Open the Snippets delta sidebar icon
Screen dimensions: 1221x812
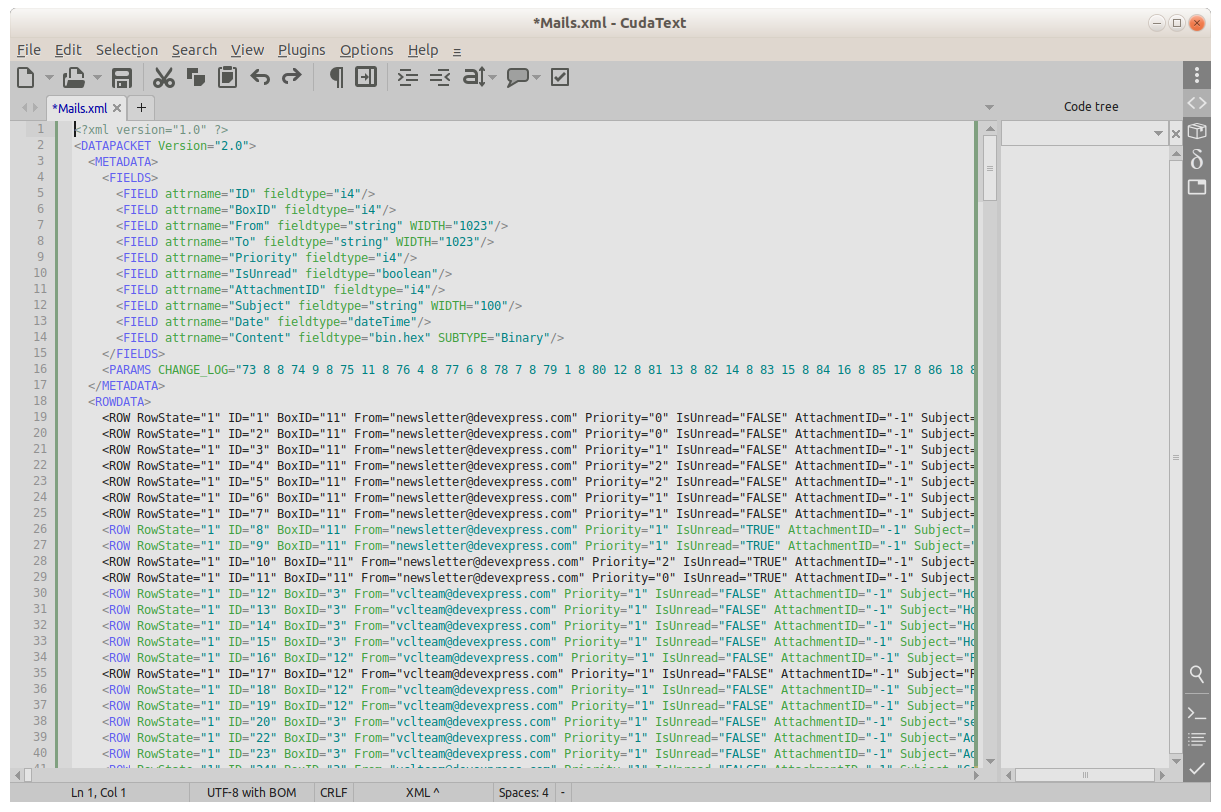(x=1196, y=159)
